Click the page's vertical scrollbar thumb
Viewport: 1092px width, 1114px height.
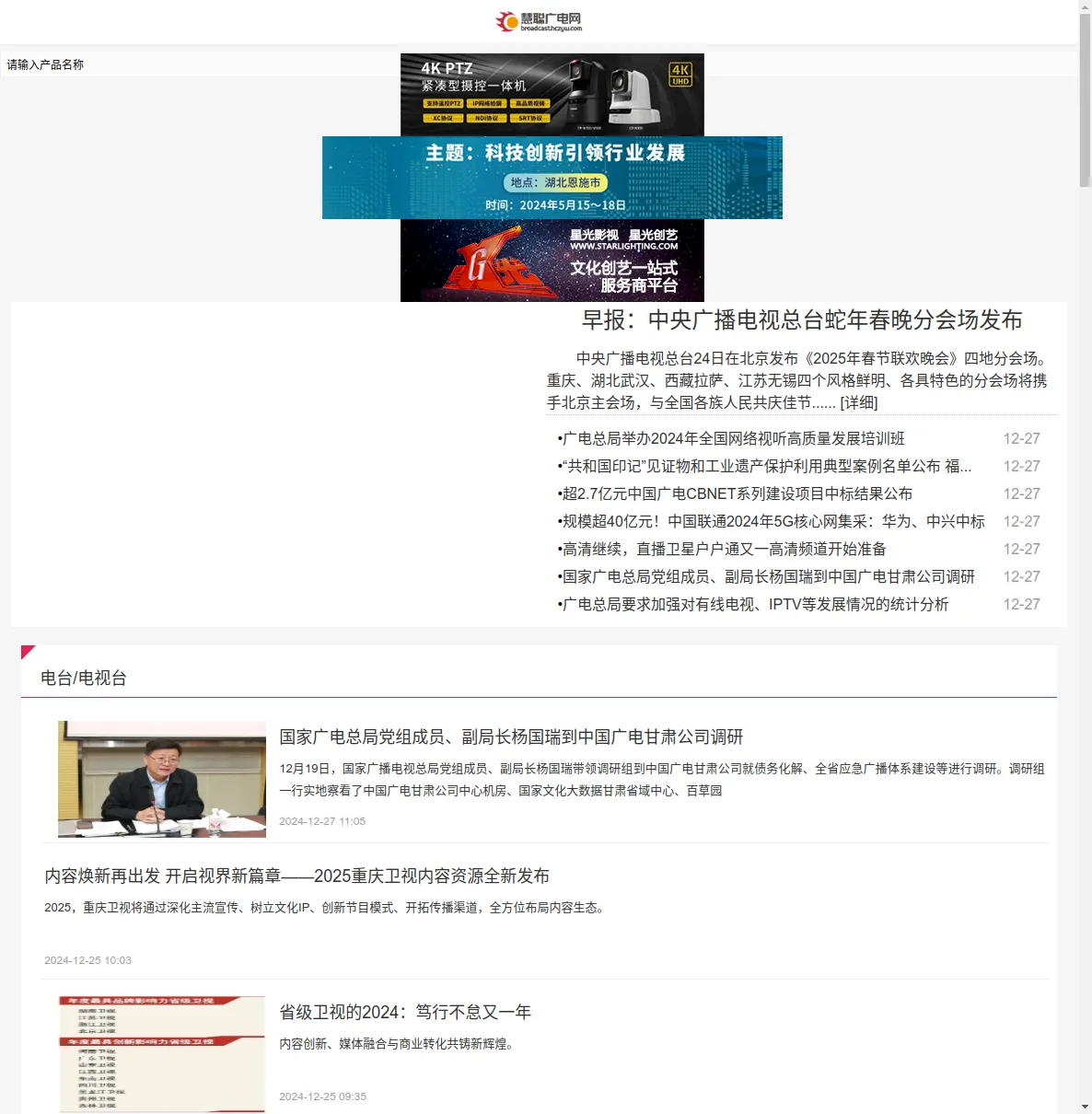click(x=1085, y=99)
